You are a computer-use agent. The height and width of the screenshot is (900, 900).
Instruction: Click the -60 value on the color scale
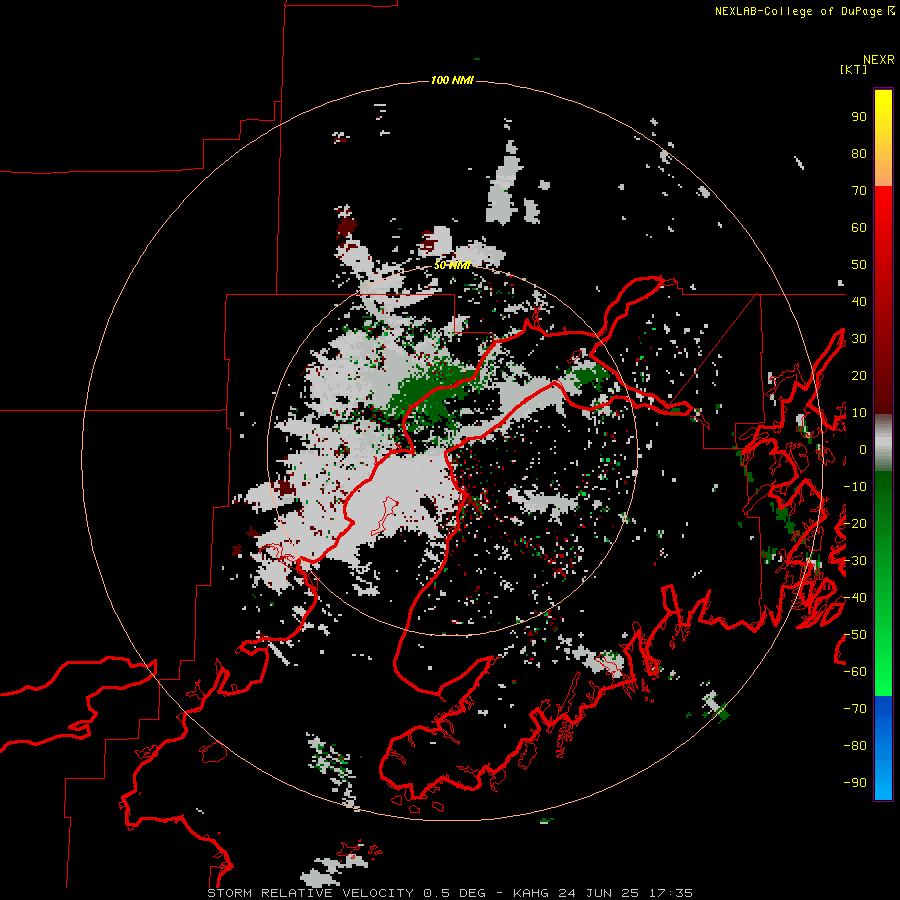(855, 672)
